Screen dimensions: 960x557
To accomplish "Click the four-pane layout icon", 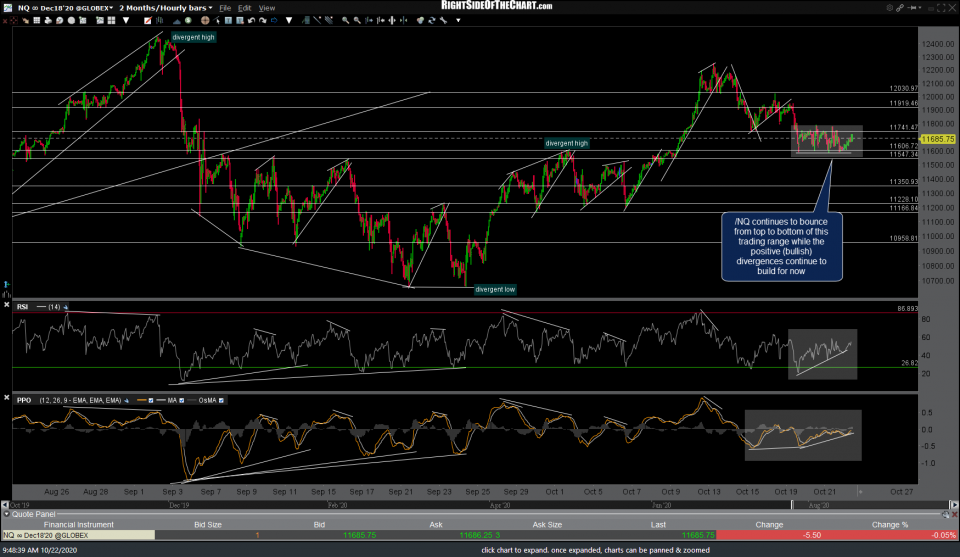I will [111, 20].
